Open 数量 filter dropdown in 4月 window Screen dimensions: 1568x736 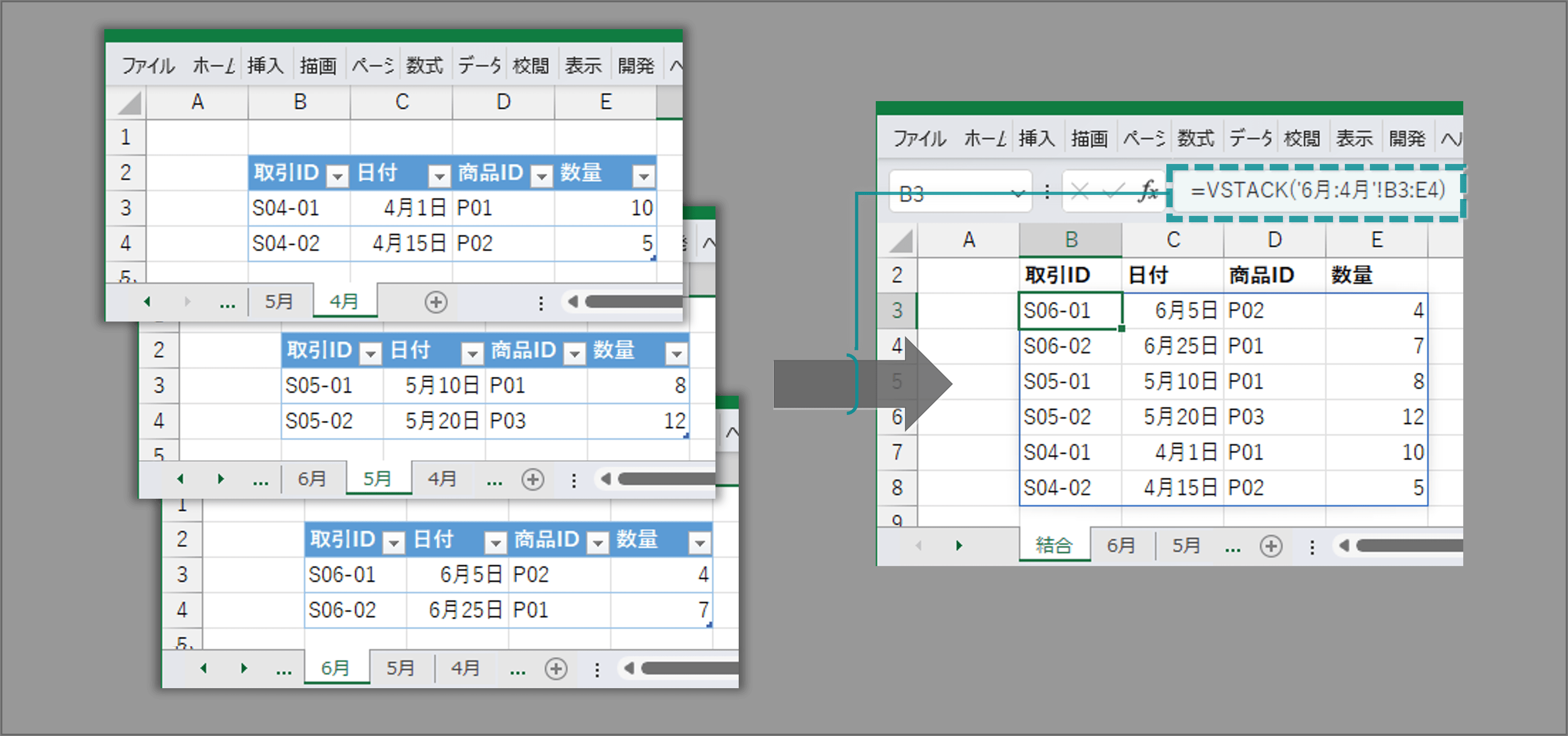[644, 176]
